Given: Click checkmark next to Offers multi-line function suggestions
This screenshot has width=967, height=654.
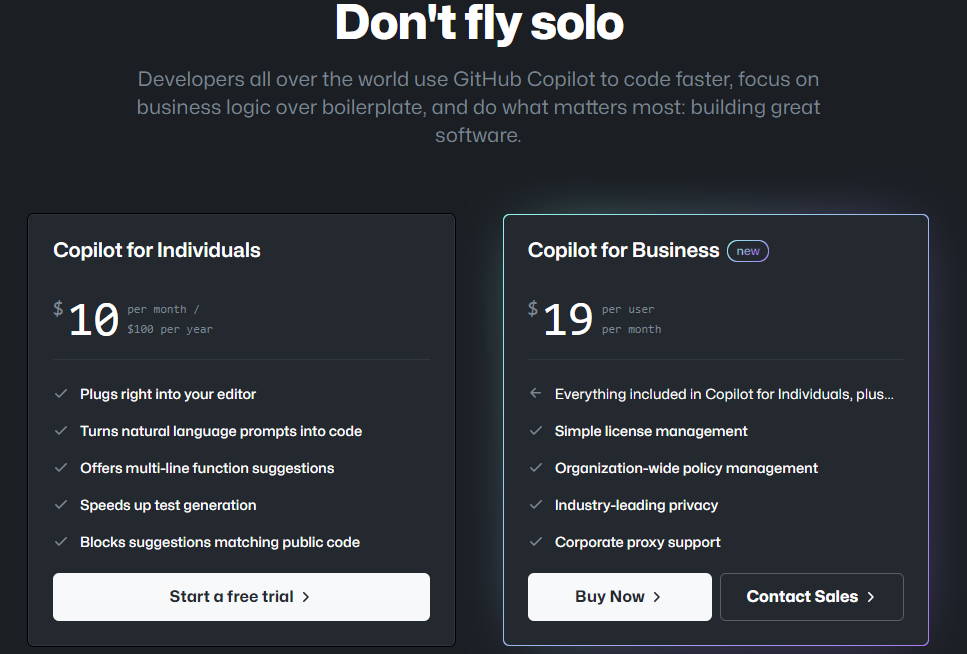Looking at the screenshot, I should pos(61,468).
